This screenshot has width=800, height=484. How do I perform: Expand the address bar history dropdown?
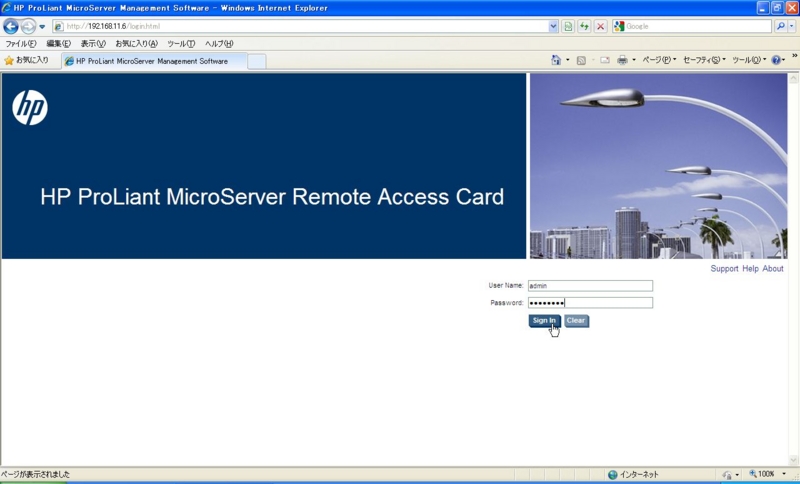coord(554,26)
